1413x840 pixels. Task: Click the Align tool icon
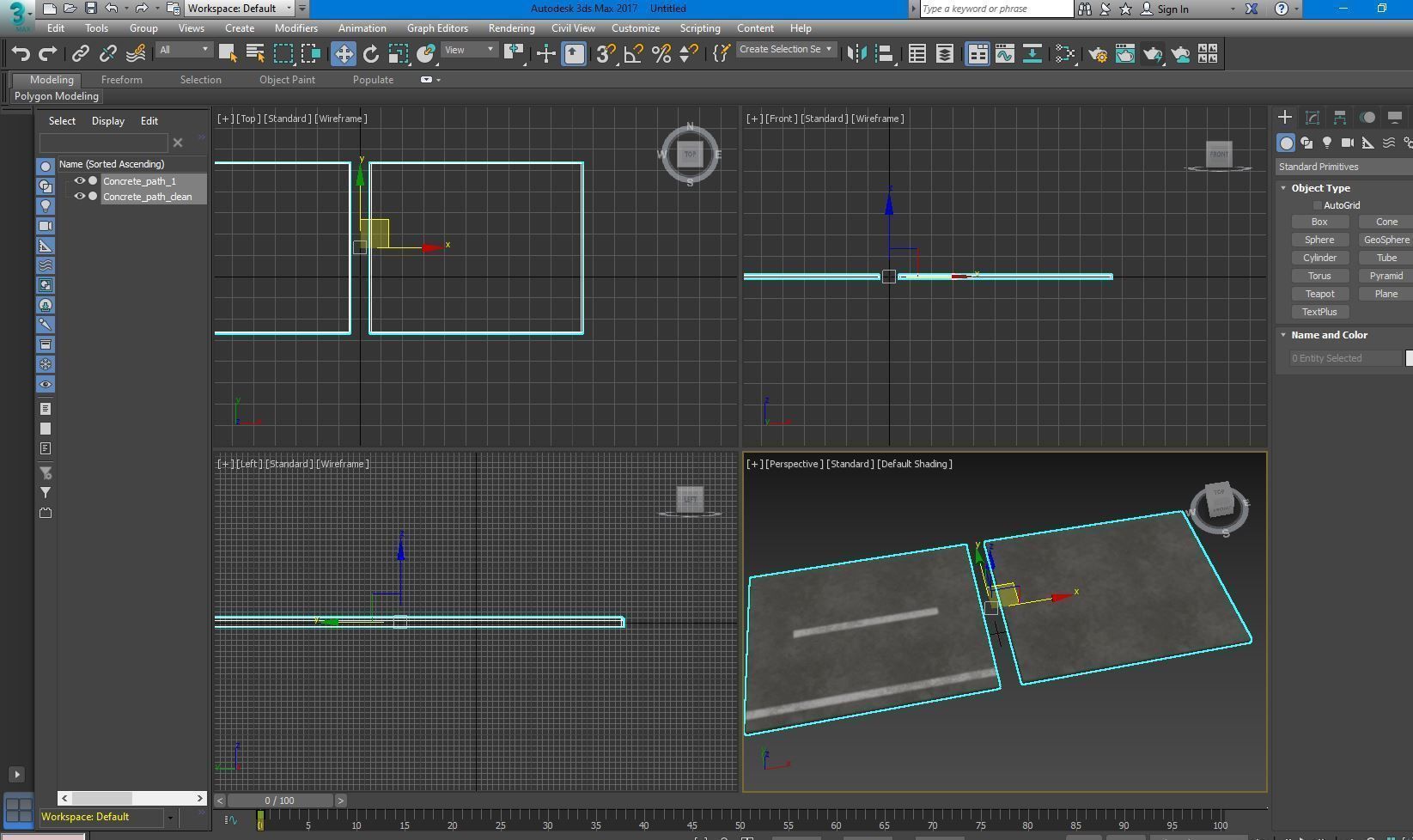click(x=884, y=54)
